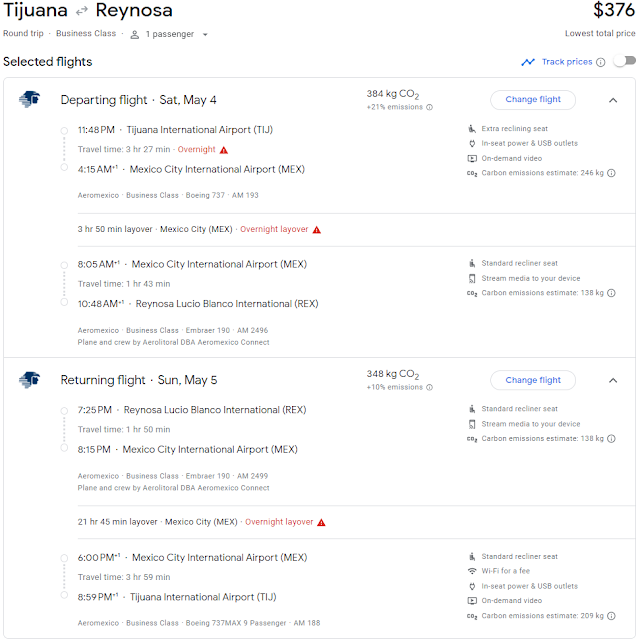Viewport: 638px width, 640px height.
Task: Click the 8:05 AM Mexico City departure line
Action: point(192,264)
